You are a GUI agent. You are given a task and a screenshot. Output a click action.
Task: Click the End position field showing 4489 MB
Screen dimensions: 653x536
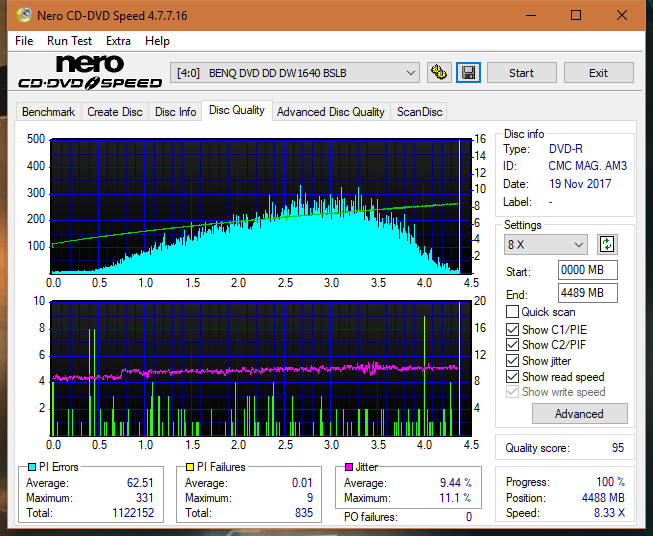click(x=587, y=293)
